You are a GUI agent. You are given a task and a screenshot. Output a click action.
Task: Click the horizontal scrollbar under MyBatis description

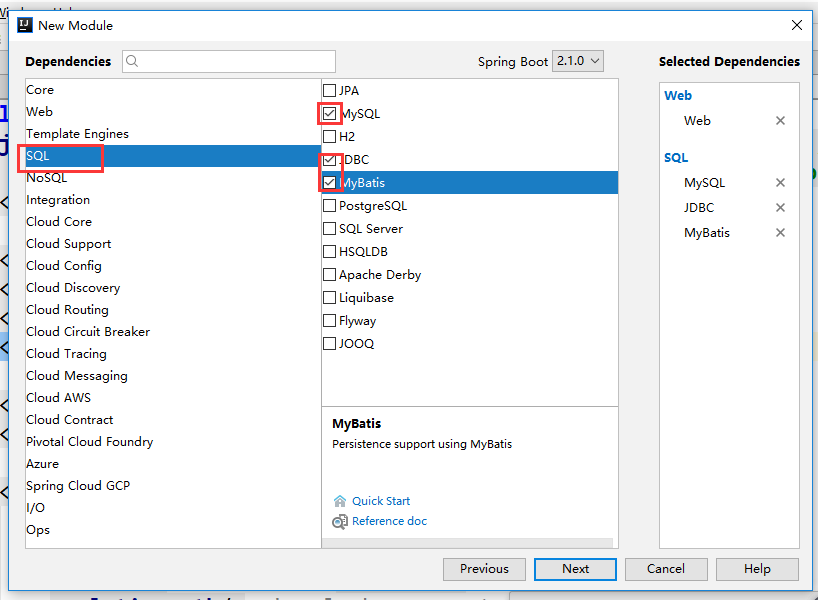point(467,543)
